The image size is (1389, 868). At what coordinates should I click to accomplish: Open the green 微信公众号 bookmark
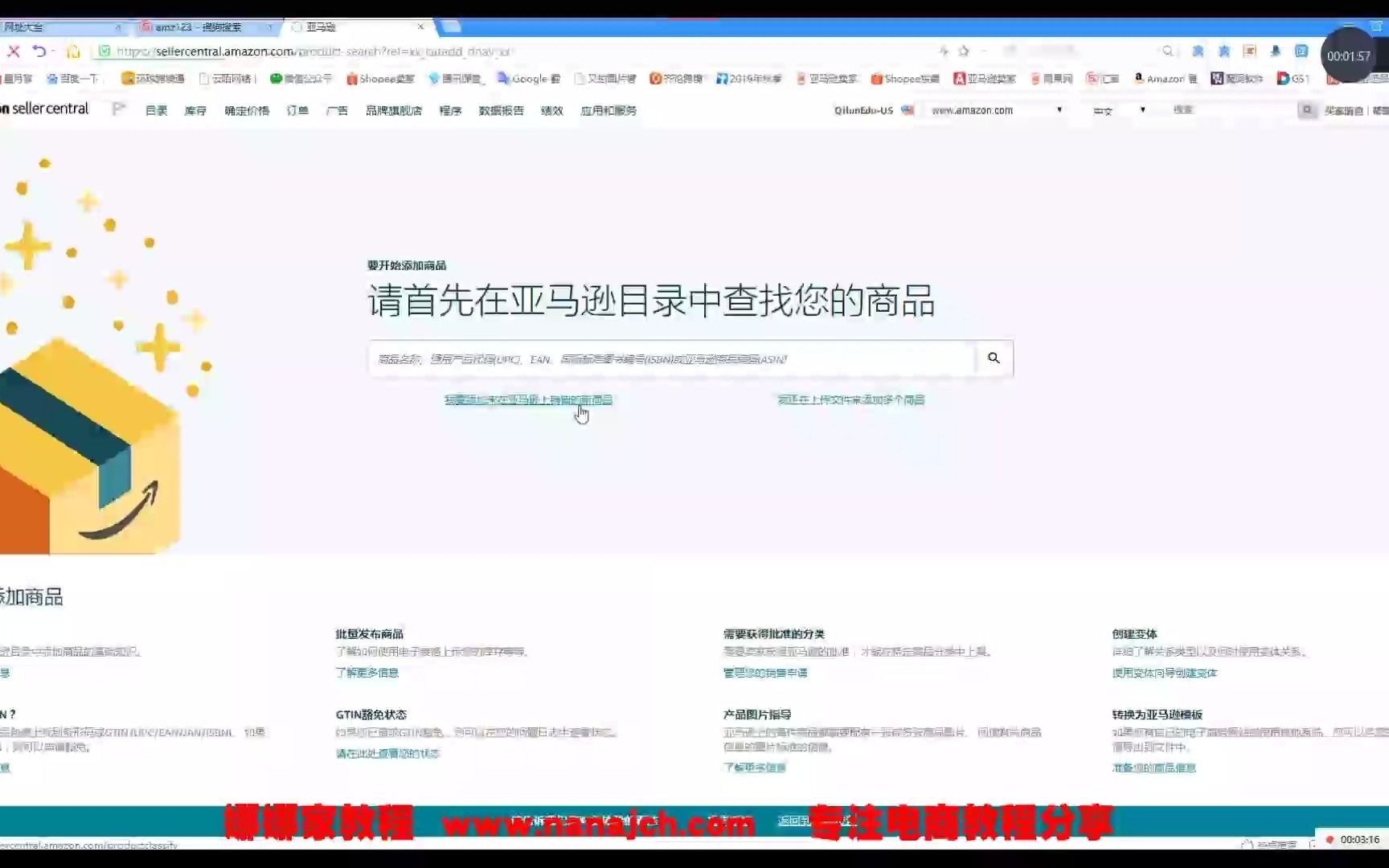tap(301, 79)
